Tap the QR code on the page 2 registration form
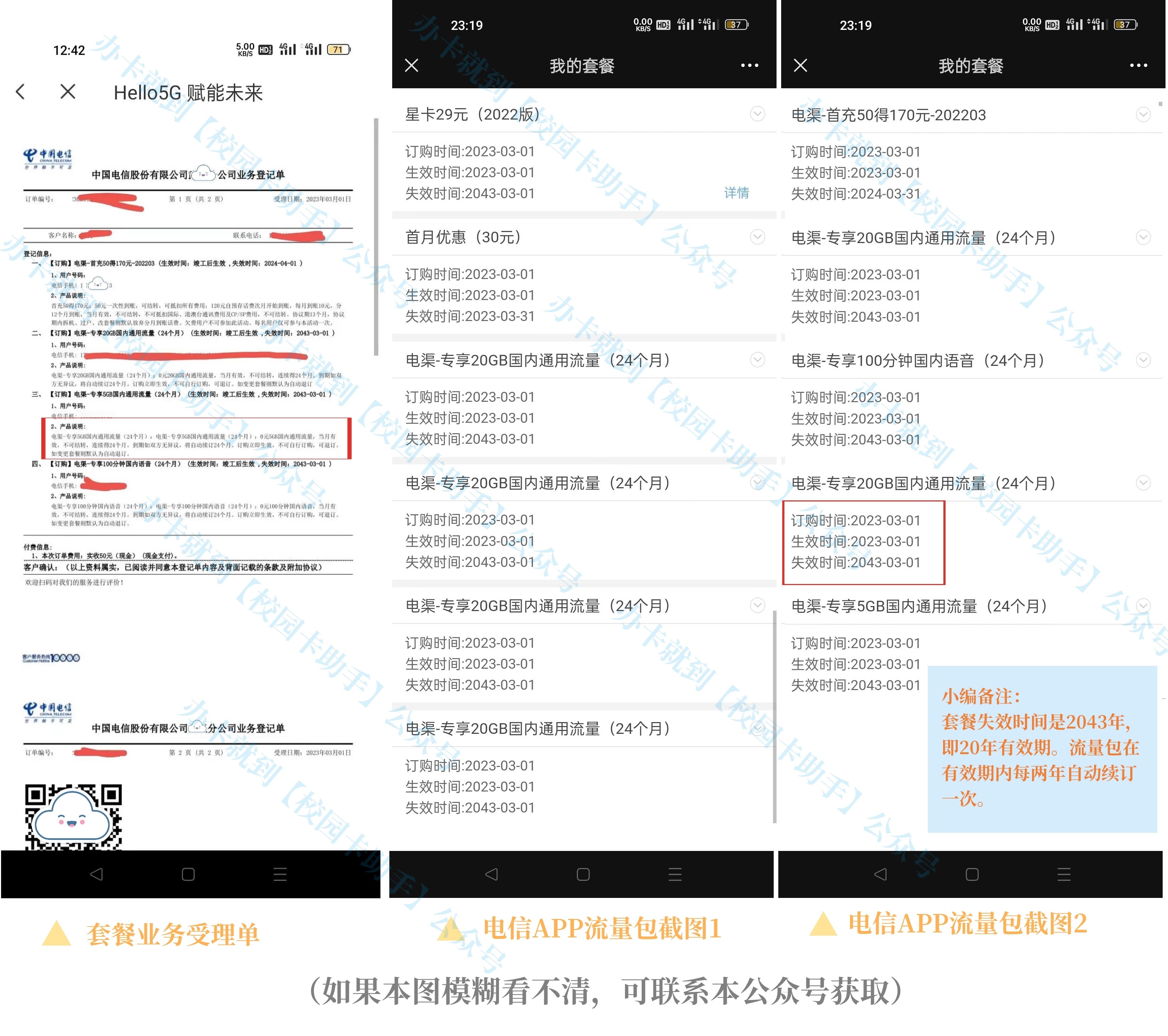 pyautogui.click(x=73, y=816)
